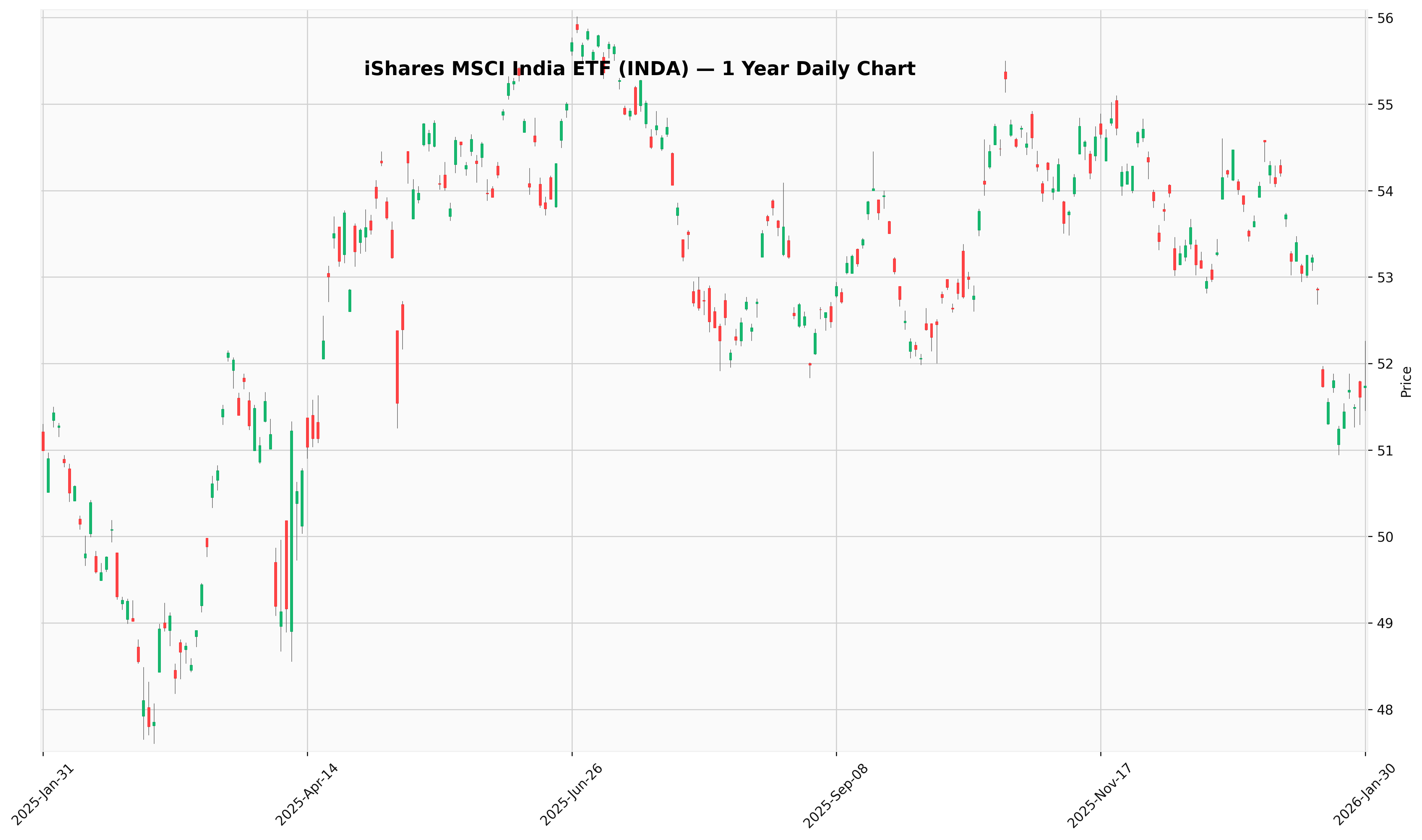Click the 54 price tick label
The height and width of the screenshot is (840, 1422).
(1386, 191)
